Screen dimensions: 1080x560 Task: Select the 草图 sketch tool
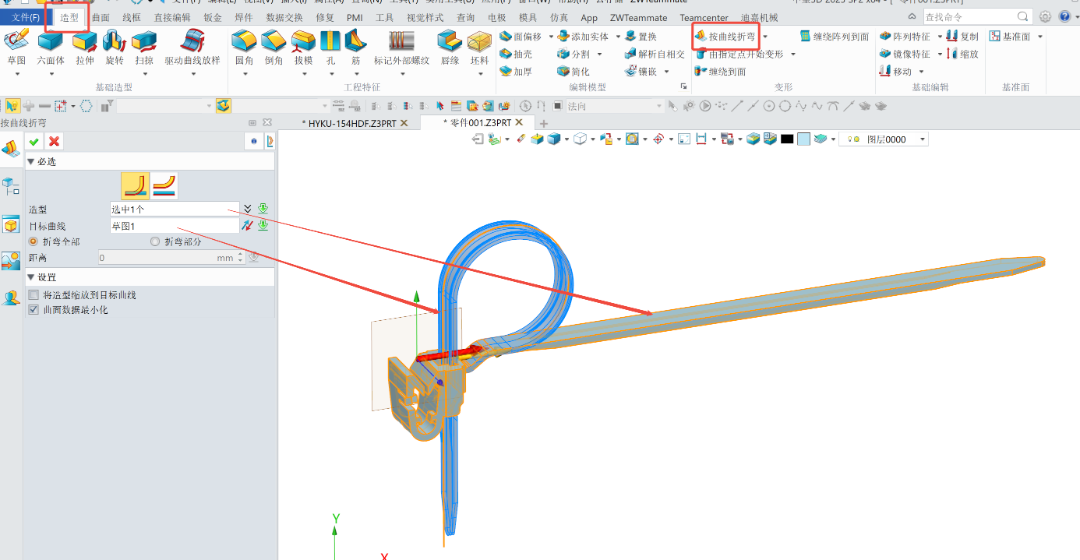pos(17,47)
